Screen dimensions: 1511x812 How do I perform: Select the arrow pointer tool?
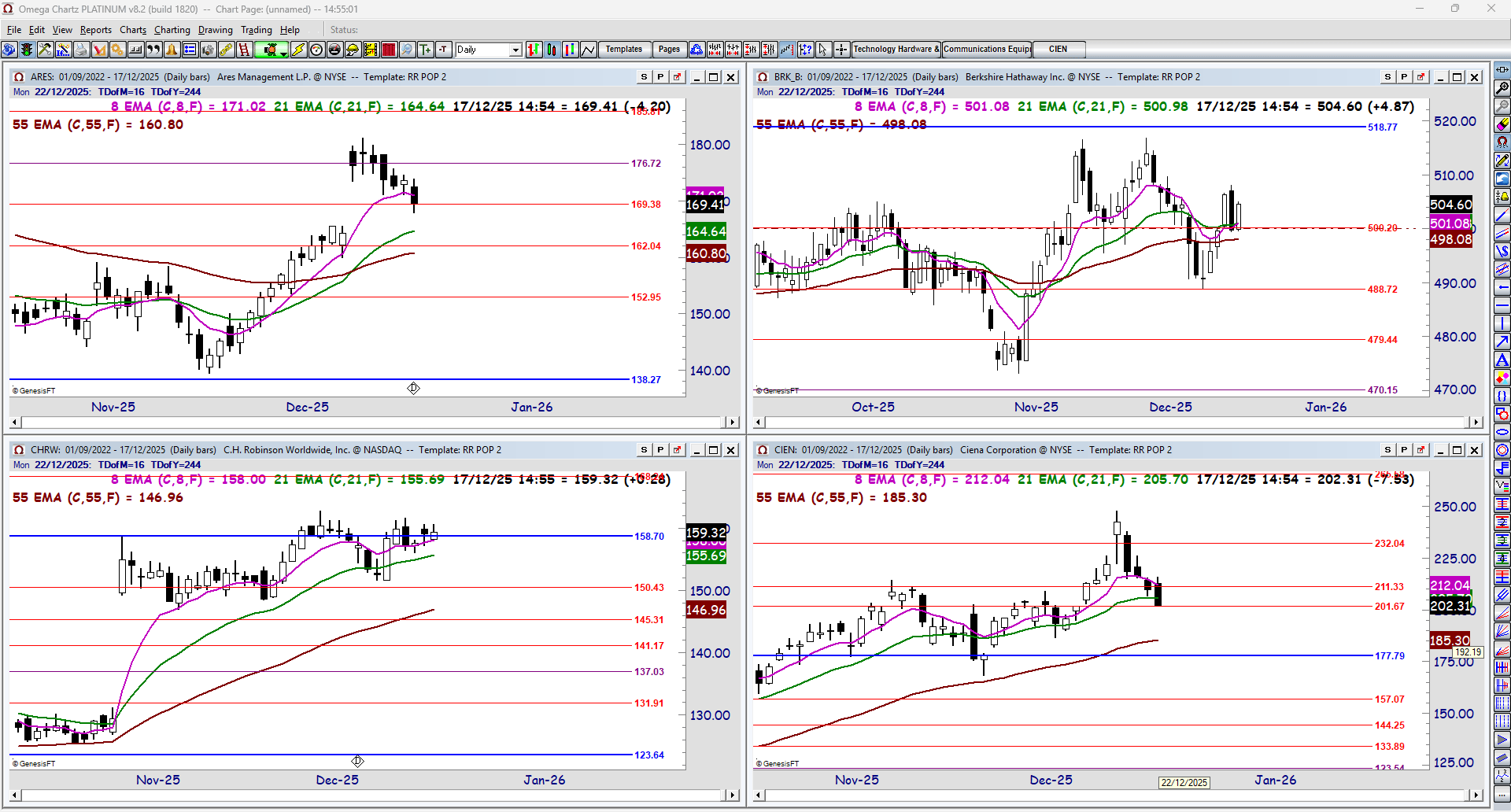tap(823, 50)
